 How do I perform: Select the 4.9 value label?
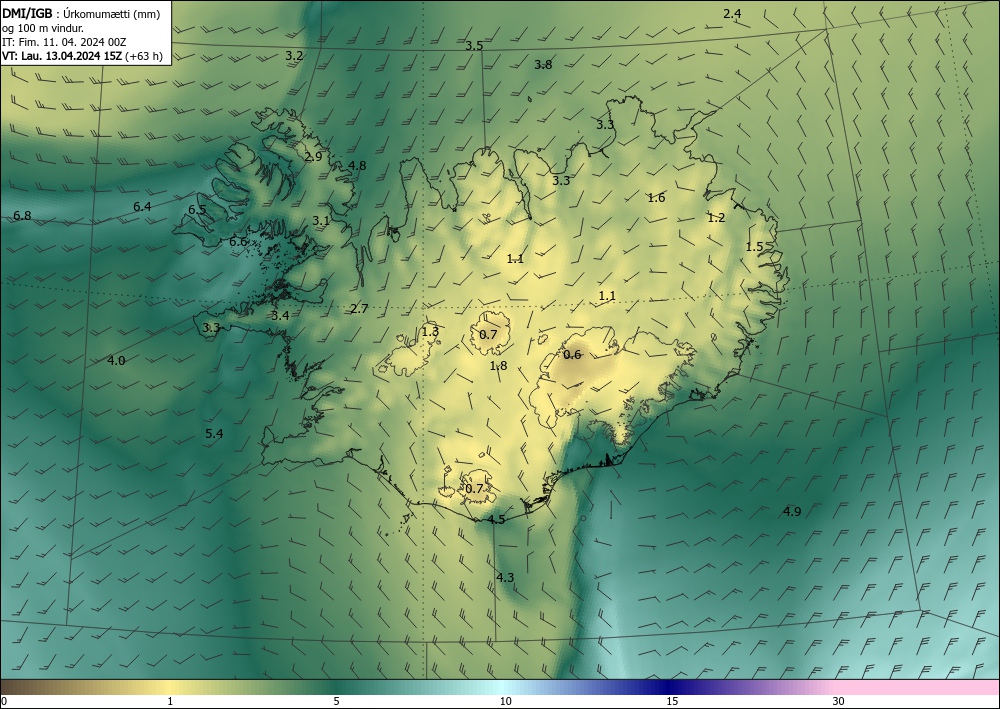[x=791, y=511]
